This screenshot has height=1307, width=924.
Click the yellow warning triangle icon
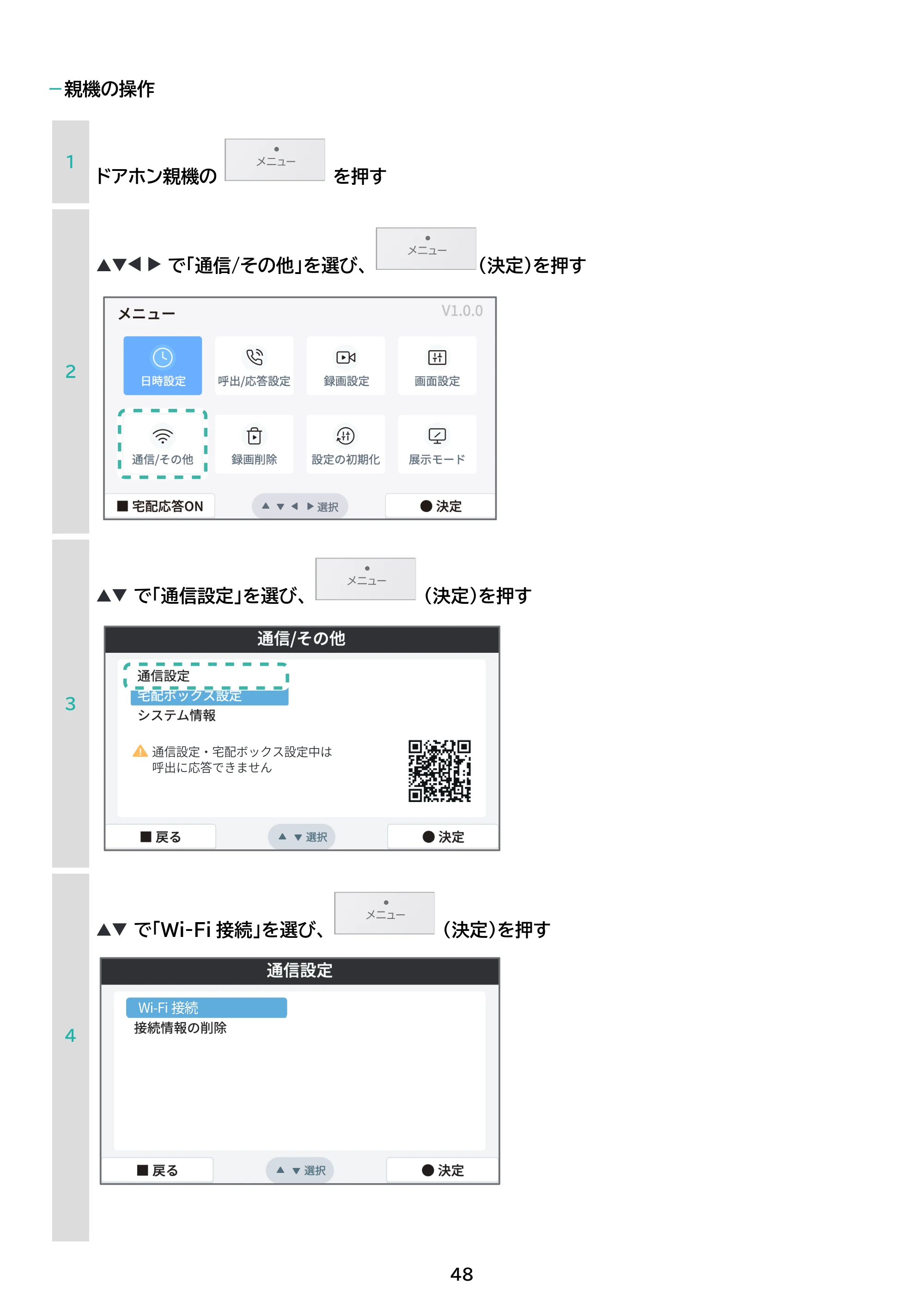pos(140,751)
